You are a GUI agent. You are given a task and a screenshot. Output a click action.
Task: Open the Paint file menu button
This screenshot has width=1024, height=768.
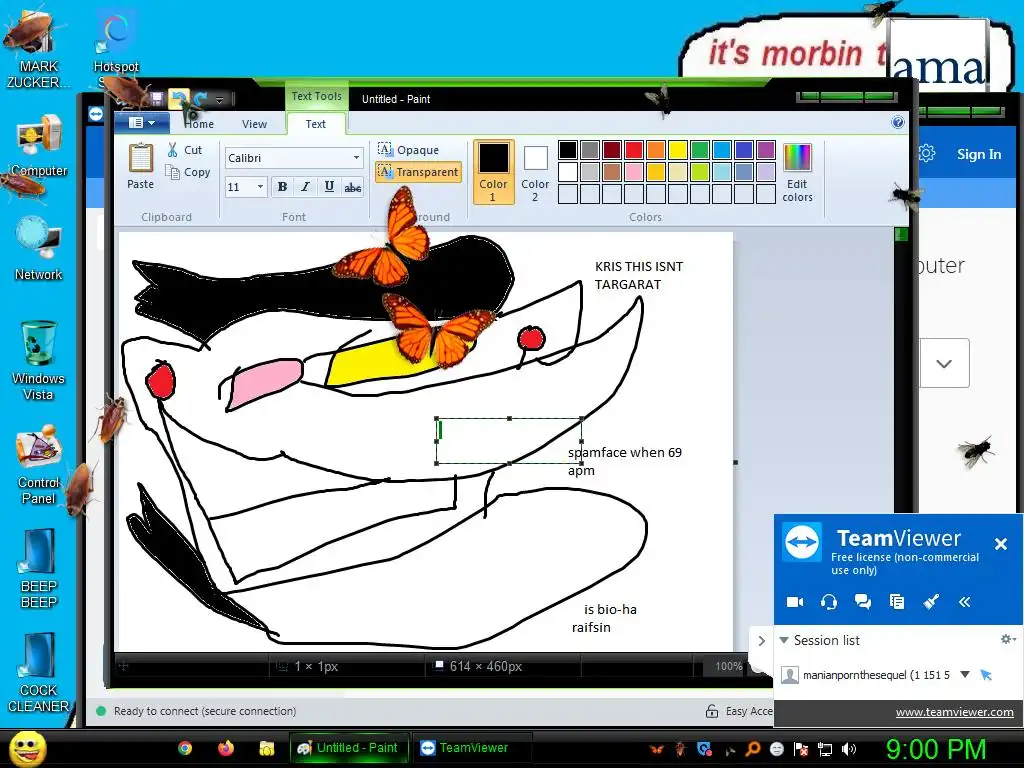click(x=142, y=123)
